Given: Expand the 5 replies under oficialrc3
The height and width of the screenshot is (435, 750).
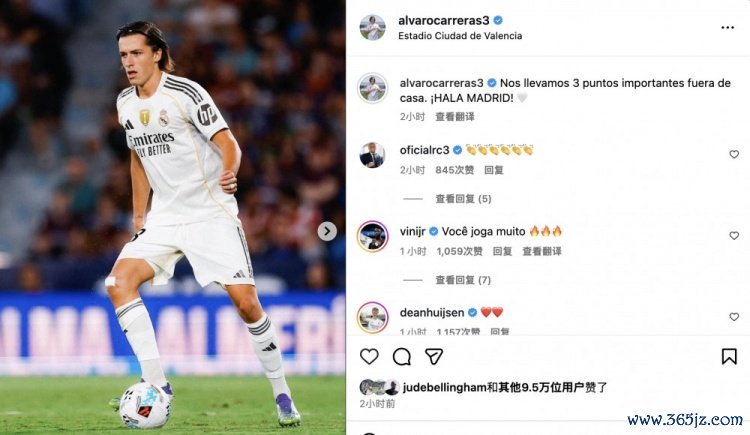Looking at the screenshot, I should (x=463, y=199).
